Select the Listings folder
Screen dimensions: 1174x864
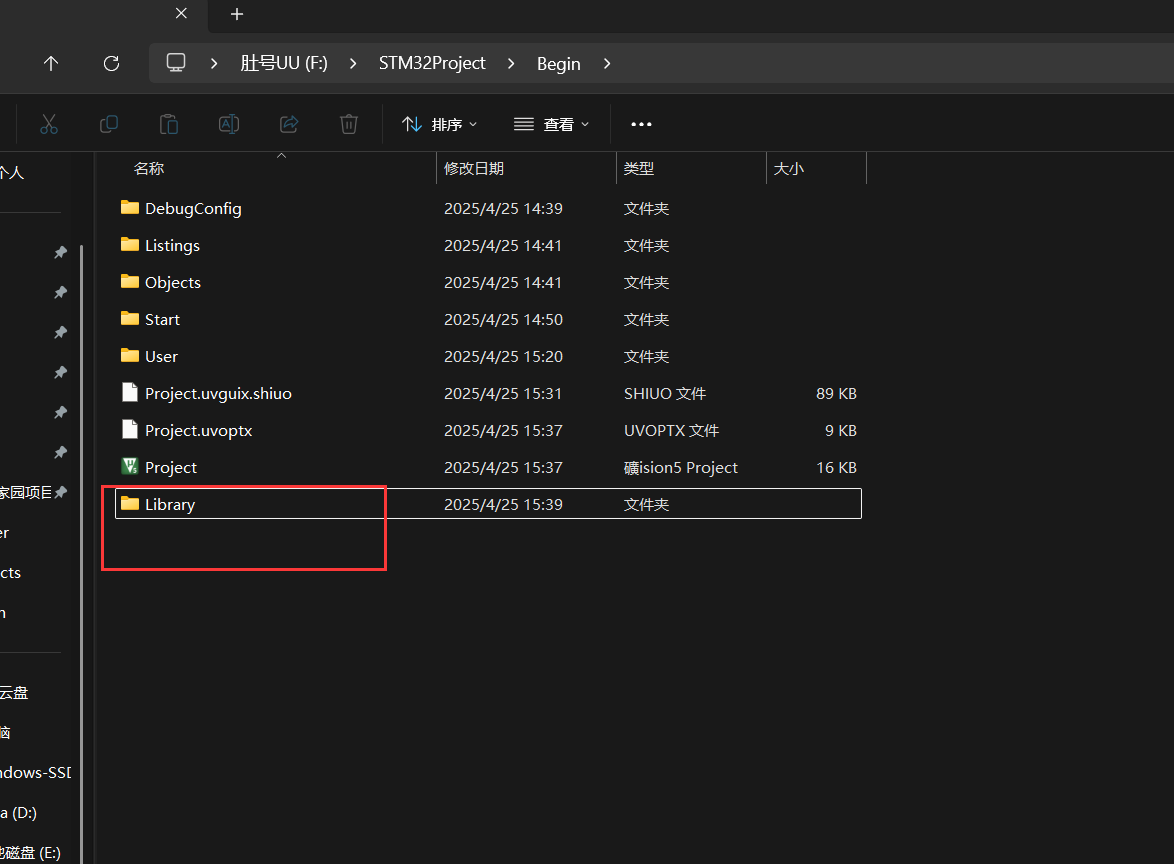488,246
